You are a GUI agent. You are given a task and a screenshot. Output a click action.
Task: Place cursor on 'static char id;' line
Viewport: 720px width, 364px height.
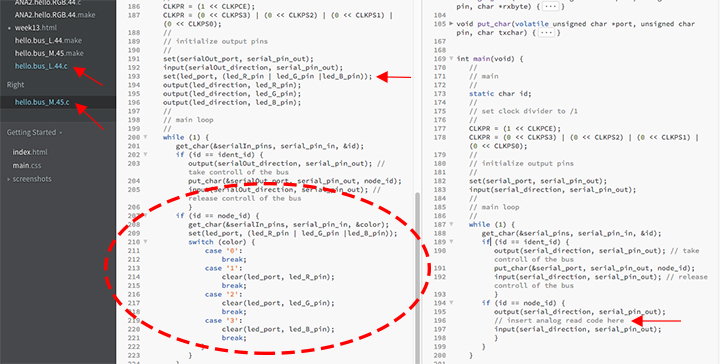click(x=500, y=94)
